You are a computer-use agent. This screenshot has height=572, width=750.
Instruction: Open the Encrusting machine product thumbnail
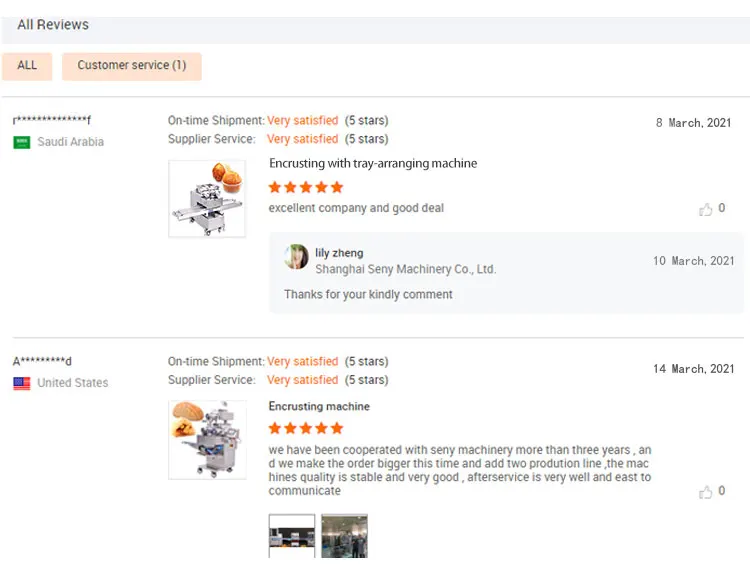click(x=207, y=439)
